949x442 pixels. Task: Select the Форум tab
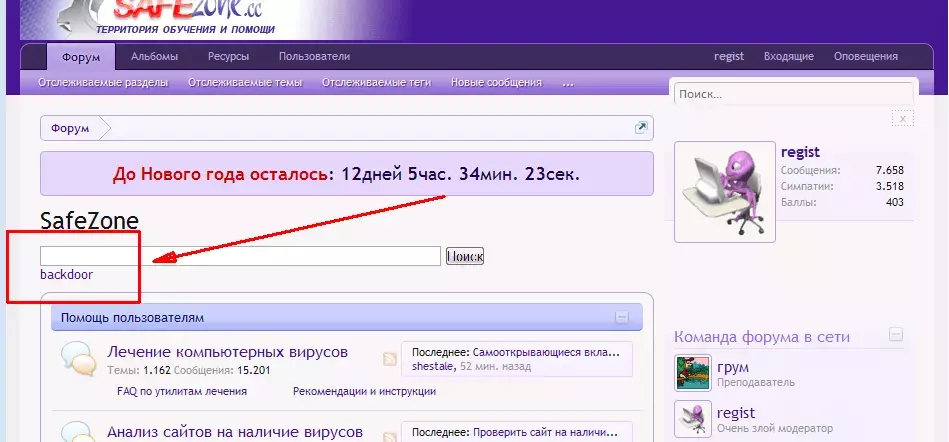tap(81, 57)
